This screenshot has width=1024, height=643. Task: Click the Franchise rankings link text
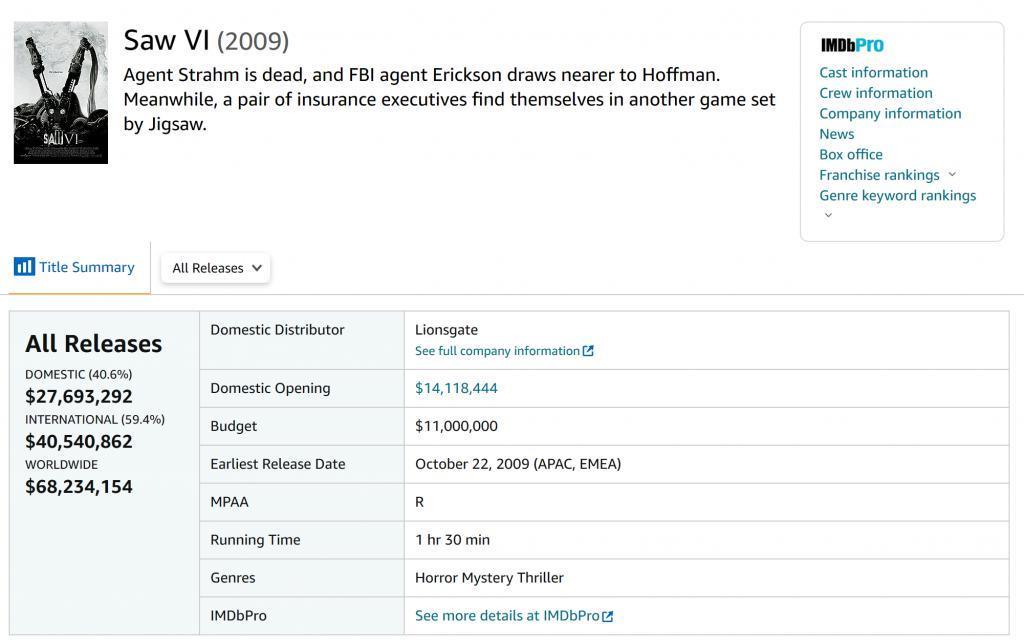tap(879, 175)
